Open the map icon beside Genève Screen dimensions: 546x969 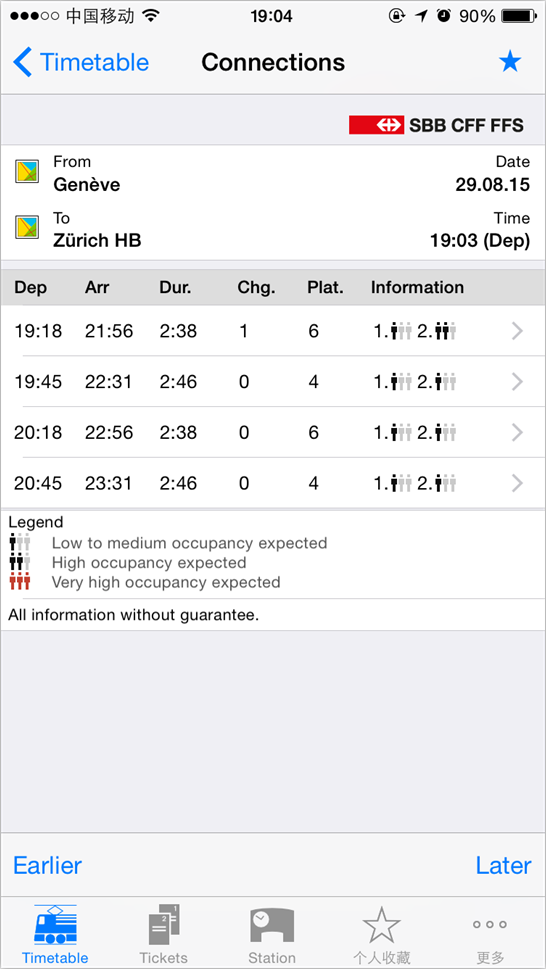[x=27, y=172]
